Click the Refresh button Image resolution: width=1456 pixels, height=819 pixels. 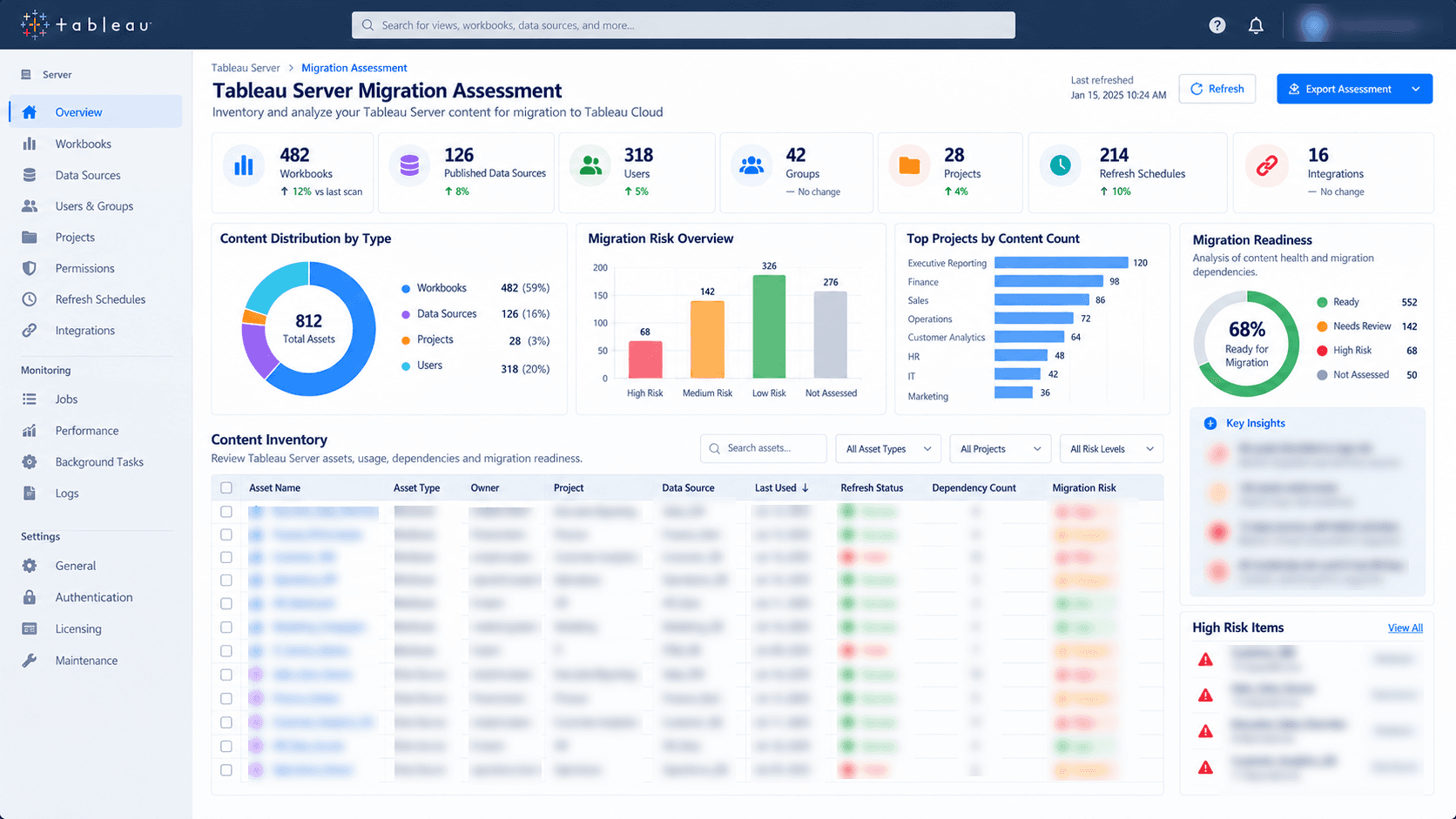1217,89
